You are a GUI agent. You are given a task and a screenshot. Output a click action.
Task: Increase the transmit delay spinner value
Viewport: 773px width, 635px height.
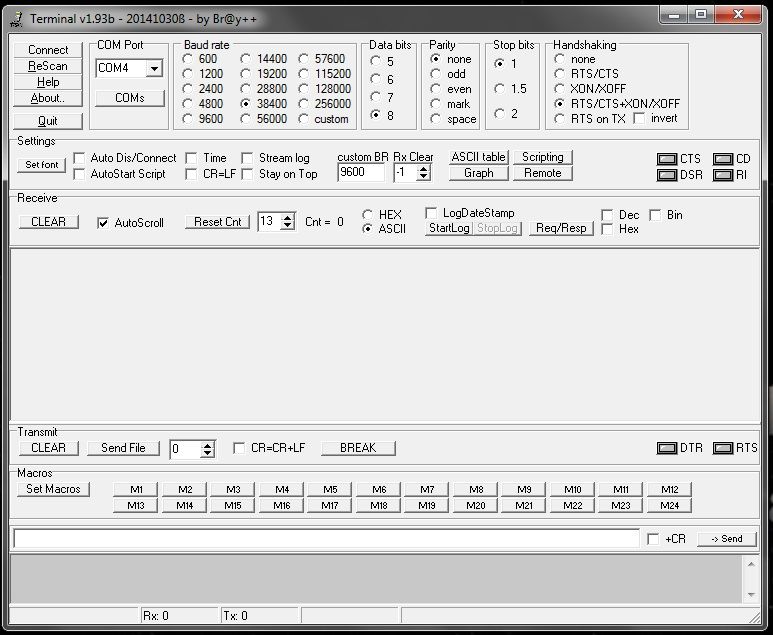click(x=208, y=445)
